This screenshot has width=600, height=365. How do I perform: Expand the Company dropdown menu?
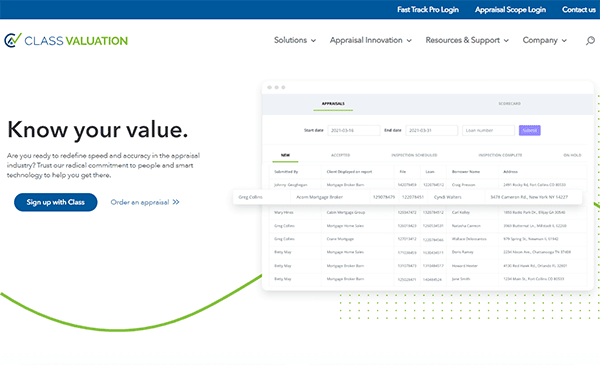click(545, 40)
